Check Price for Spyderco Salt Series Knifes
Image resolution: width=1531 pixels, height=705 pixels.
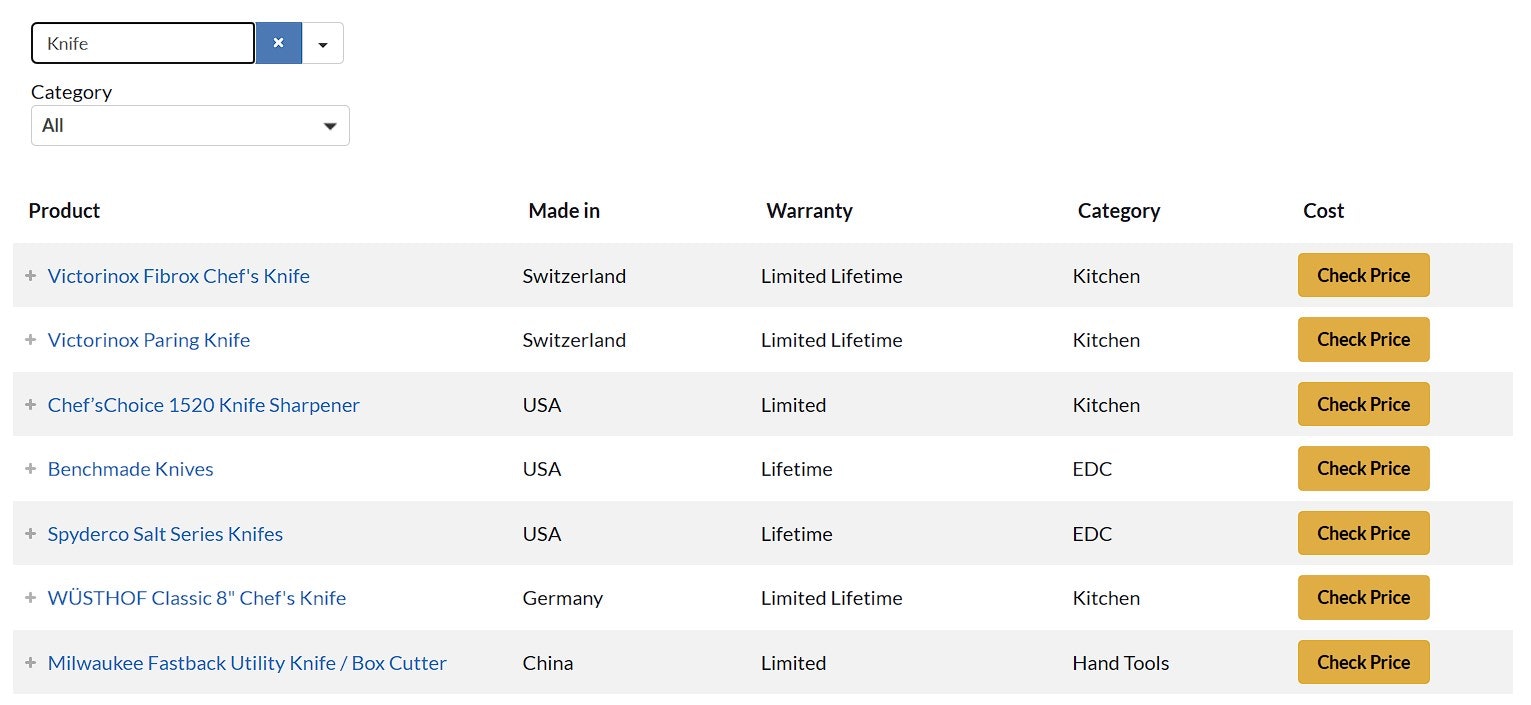(1363, 533)
